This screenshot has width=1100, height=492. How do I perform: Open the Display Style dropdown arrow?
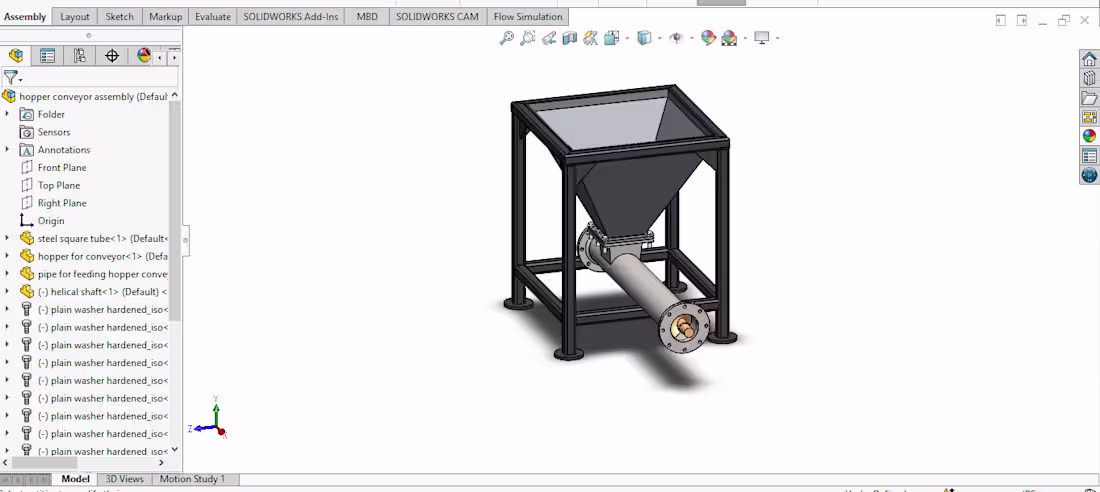click(659, 39)
